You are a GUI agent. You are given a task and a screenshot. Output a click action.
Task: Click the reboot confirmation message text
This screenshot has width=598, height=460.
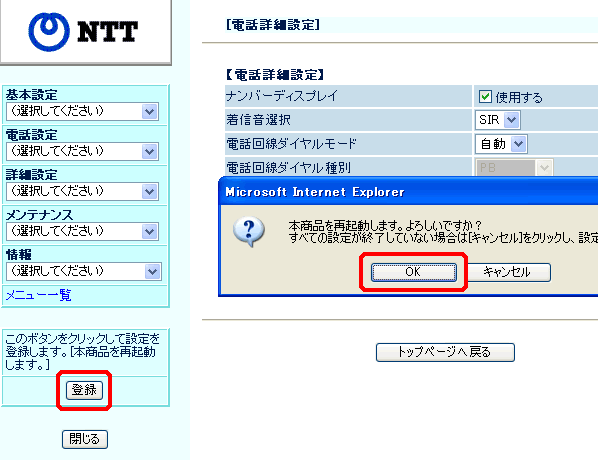[x=443, y=231]
